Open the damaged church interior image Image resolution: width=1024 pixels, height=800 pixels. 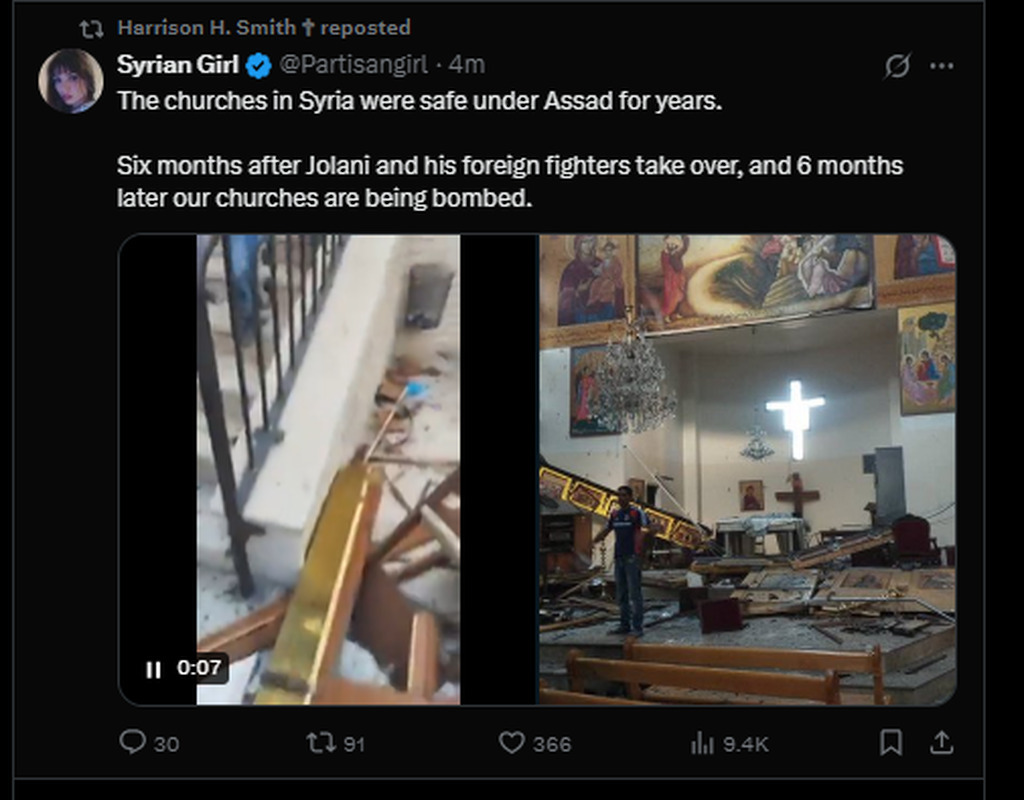[x=747, y=470]
